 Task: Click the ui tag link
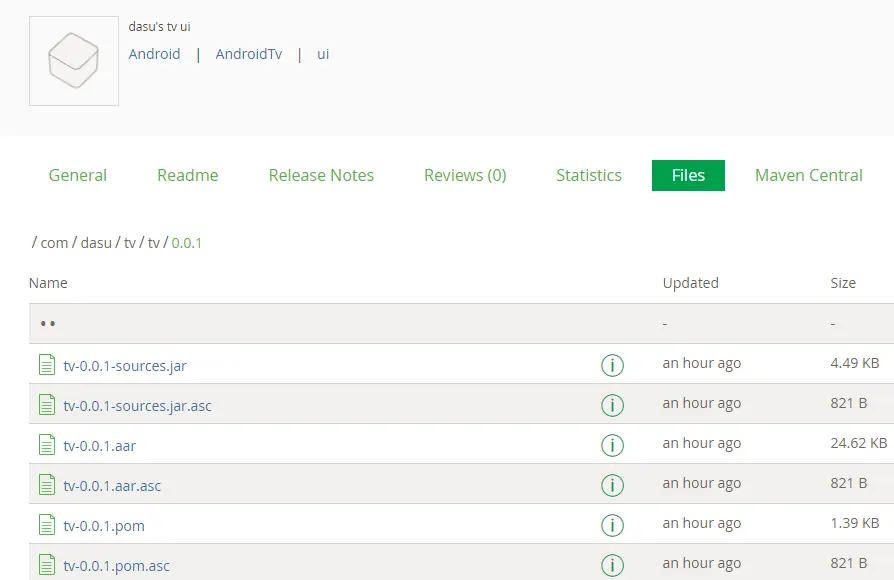coord(323,54)
